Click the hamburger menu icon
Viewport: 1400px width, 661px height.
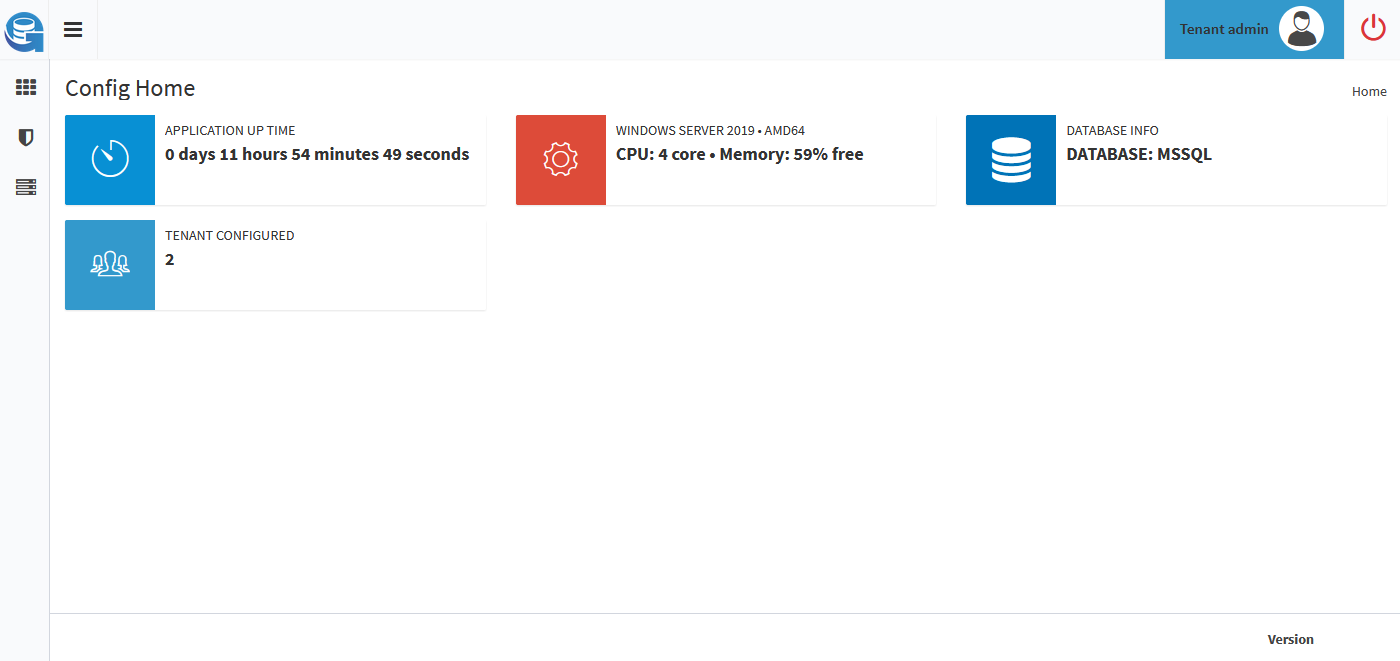[73, 29]
